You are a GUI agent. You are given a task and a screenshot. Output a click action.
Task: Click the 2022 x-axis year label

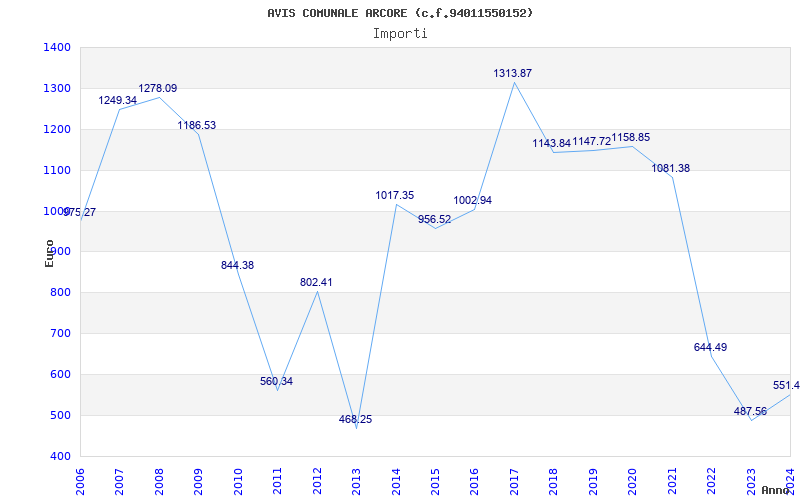coord(711,482)
